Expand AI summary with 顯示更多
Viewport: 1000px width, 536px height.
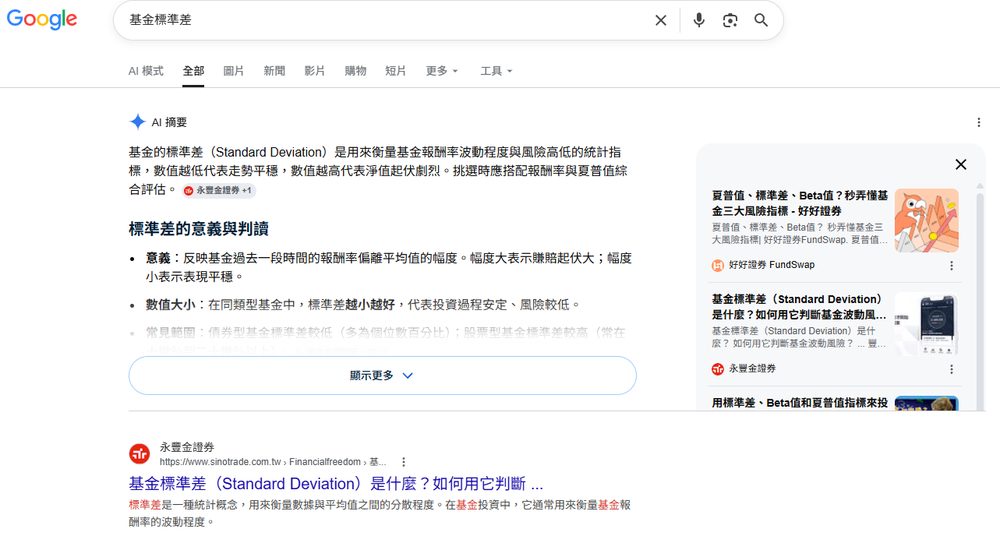click(x=383, y=375)
